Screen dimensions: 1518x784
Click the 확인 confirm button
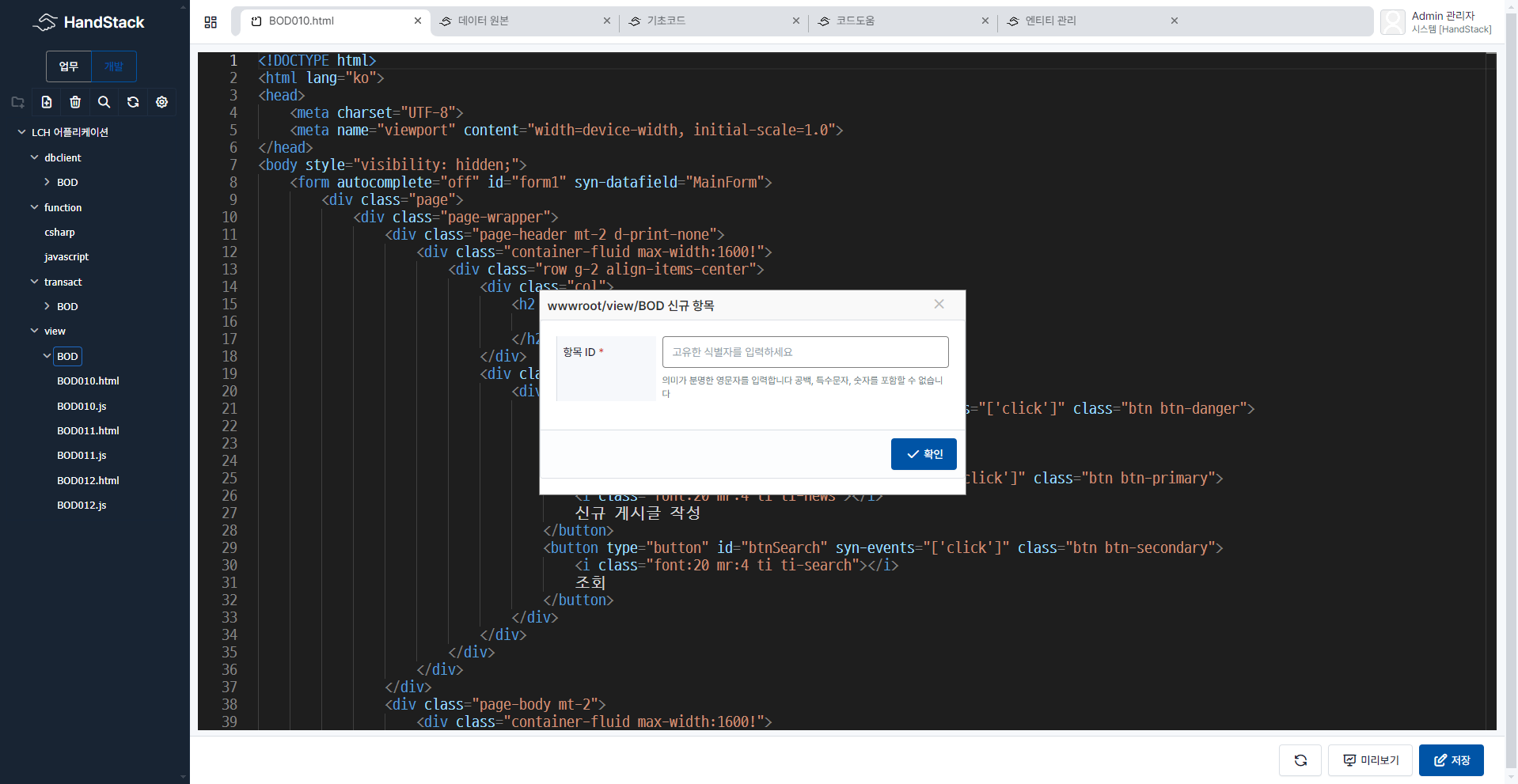[924, 454]
